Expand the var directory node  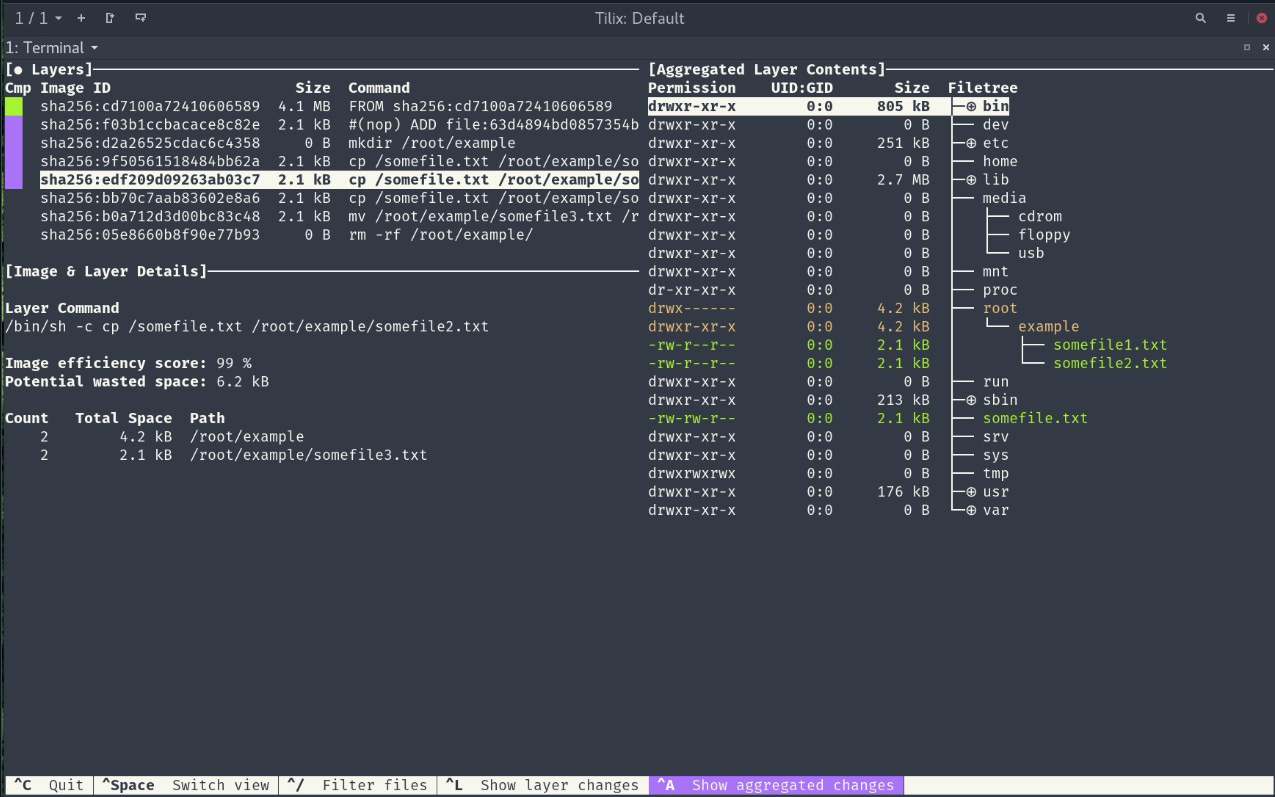point(970,510)
